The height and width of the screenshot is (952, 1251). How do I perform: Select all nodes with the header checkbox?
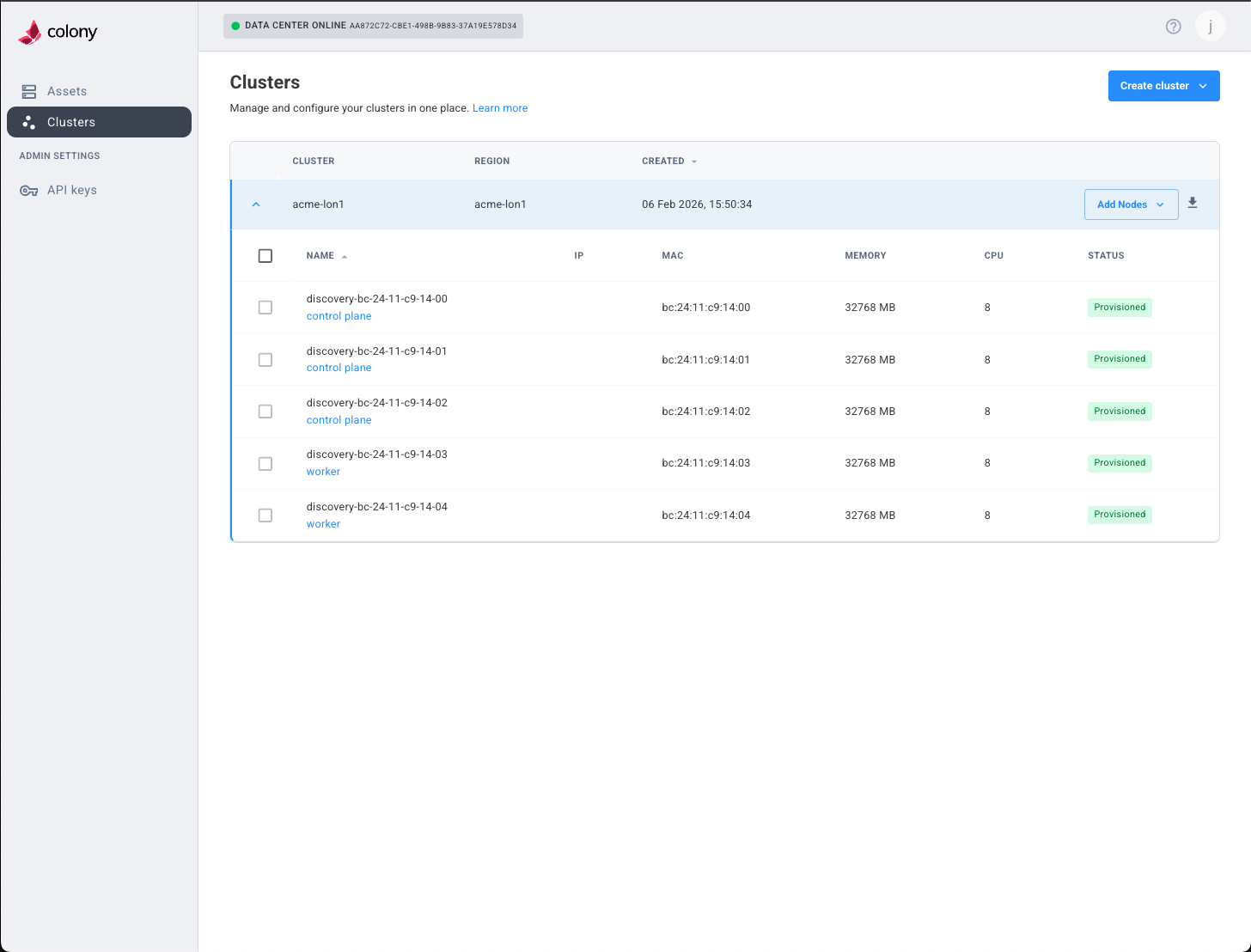click(x=265, y=255)
